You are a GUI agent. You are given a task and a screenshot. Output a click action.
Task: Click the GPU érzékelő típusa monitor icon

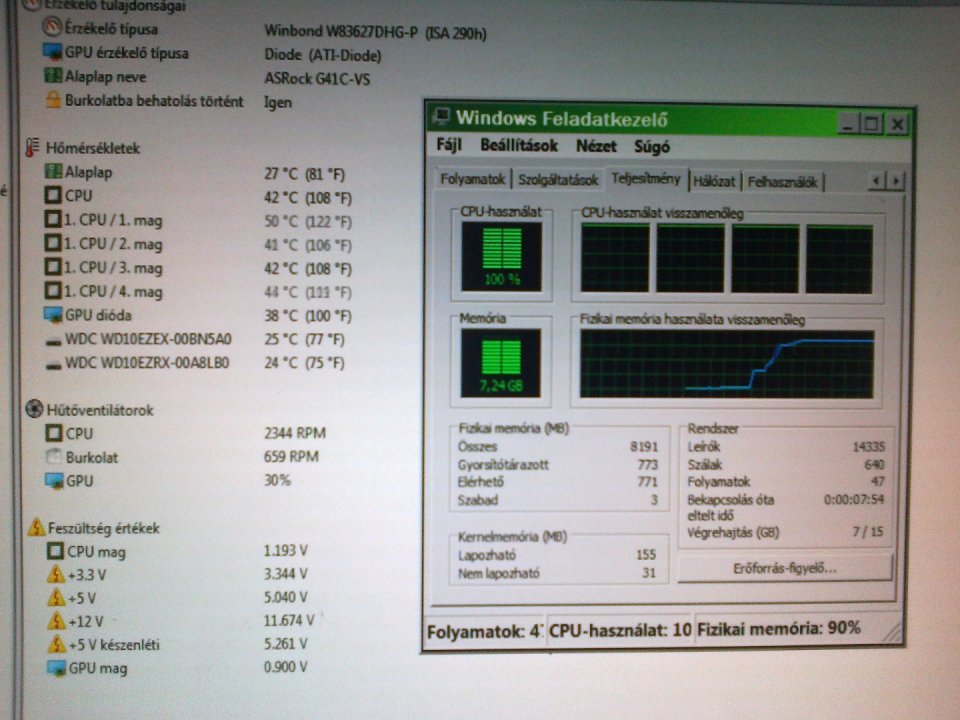[x=53, y=51]
